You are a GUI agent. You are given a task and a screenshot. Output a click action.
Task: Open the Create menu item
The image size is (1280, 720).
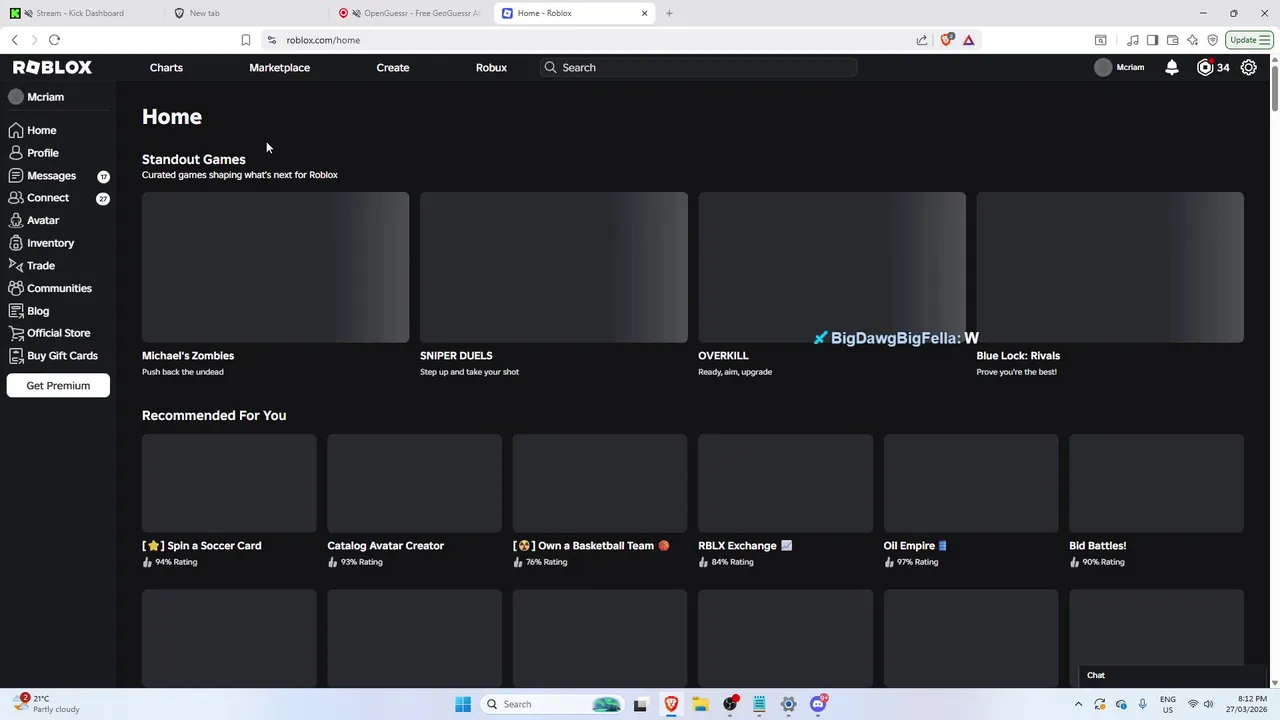coord(392,67)
